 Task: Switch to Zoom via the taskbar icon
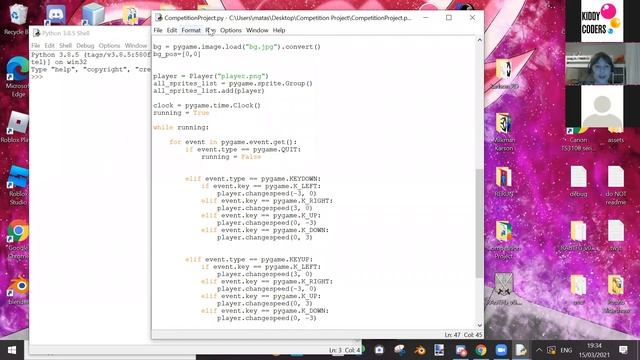tap(501, 350)
